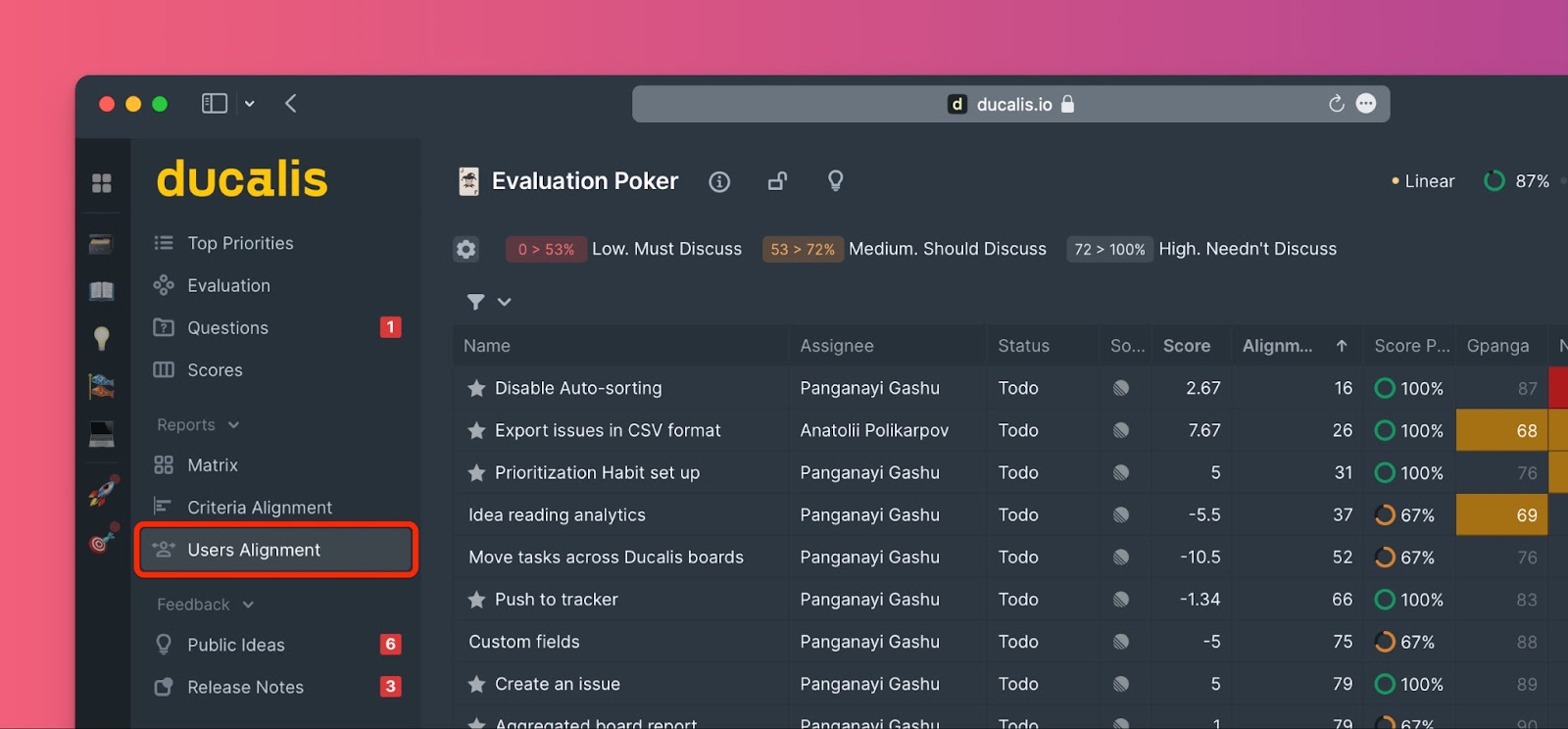
Task: Expand the filter dropdown chevron
Action: (504, 302)
